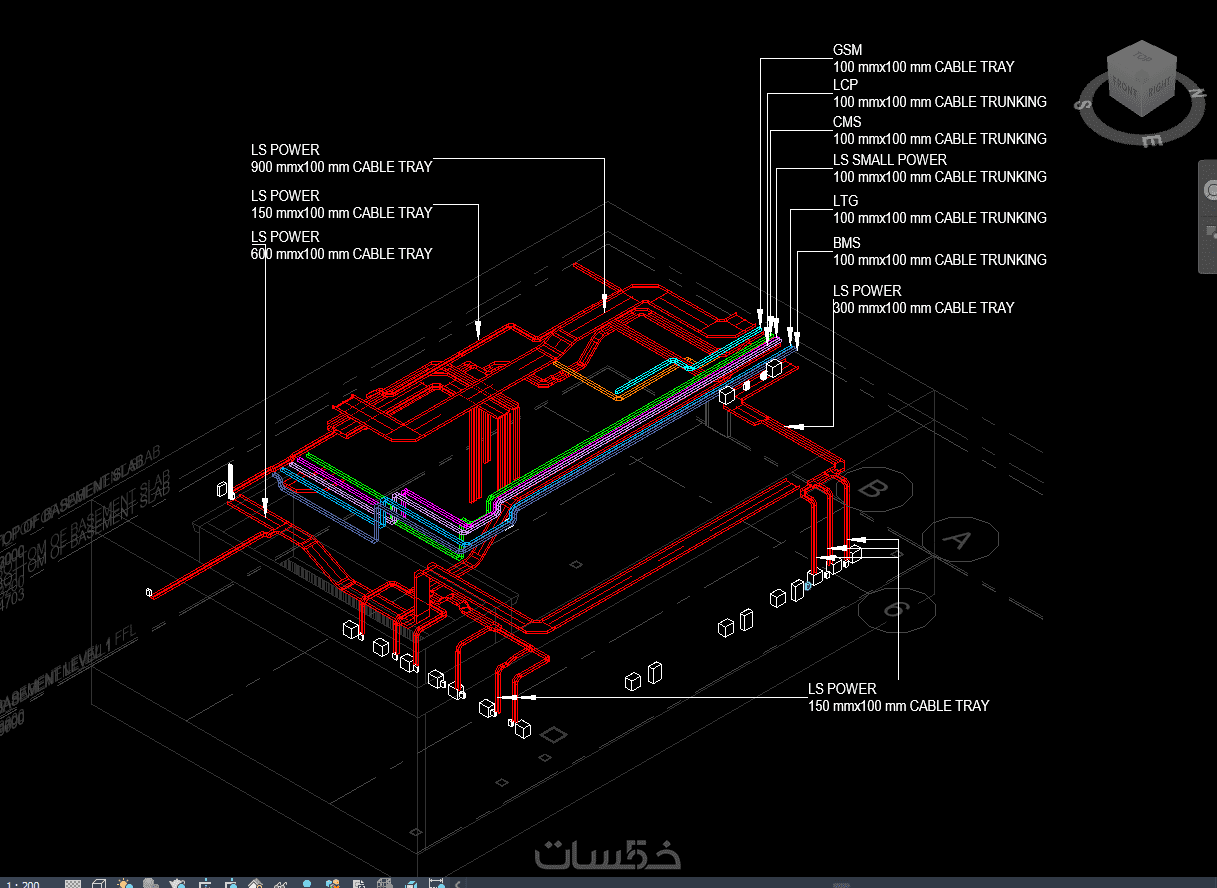Screen dimensions: 1217x888
Task: Click the TOP face of the ViewCube
Action: coord(1143,59)
